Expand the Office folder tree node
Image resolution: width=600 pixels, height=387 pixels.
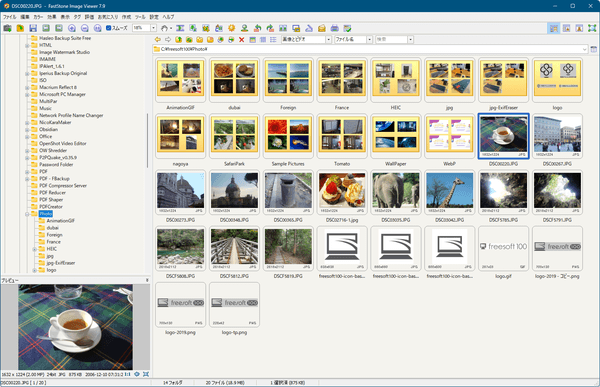click(27, 137)
